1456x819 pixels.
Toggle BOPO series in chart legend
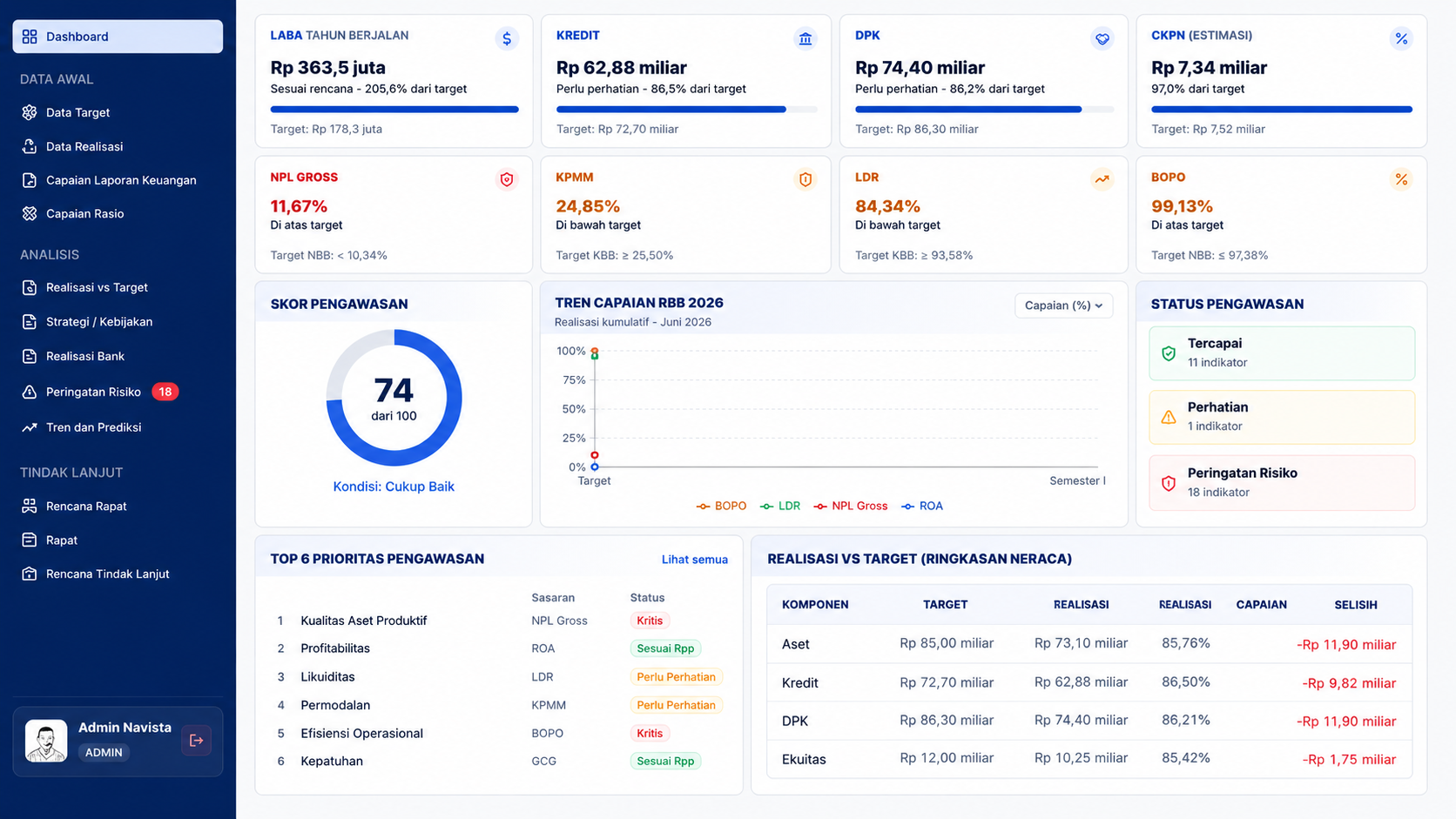click(722, 506)
